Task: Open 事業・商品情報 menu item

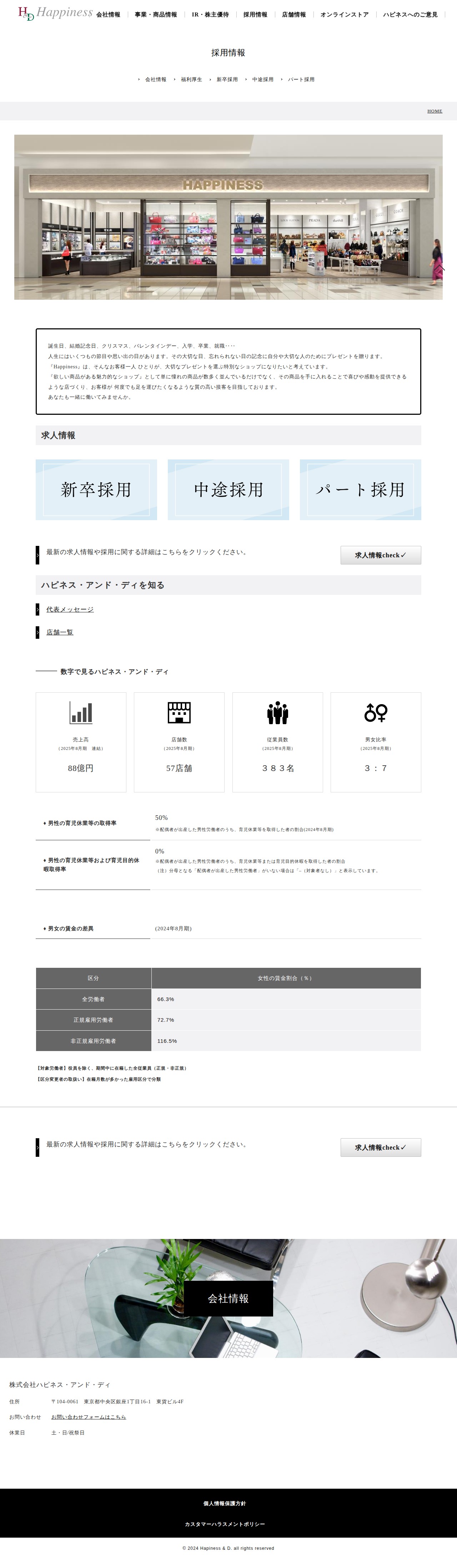Action: pos(156,15)
